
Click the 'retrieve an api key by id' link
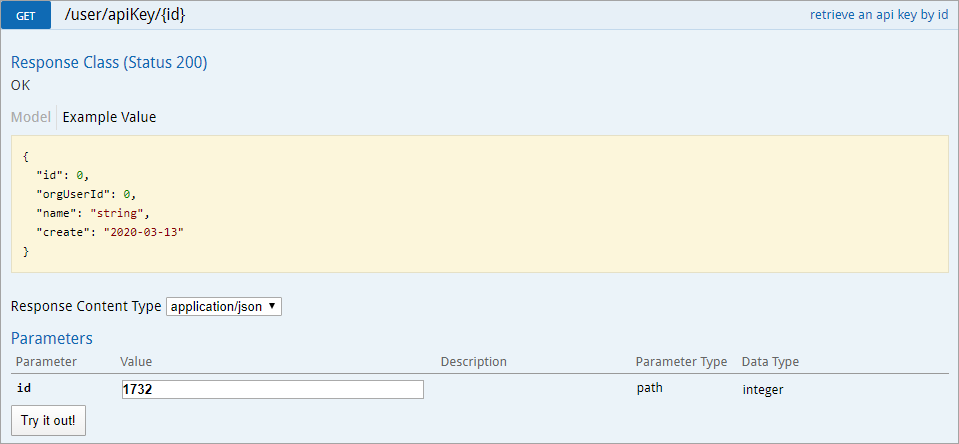pos(878,16)
